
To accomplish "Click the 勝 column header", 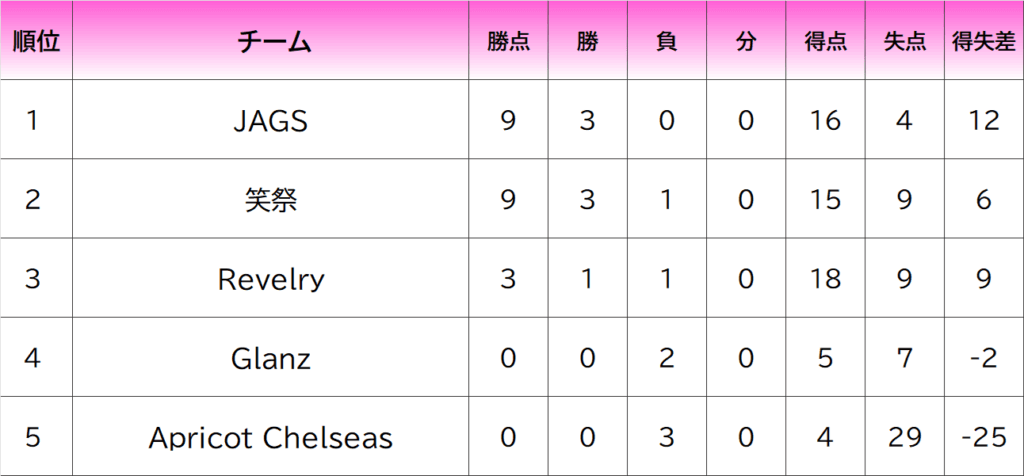I will pos(587,42).
